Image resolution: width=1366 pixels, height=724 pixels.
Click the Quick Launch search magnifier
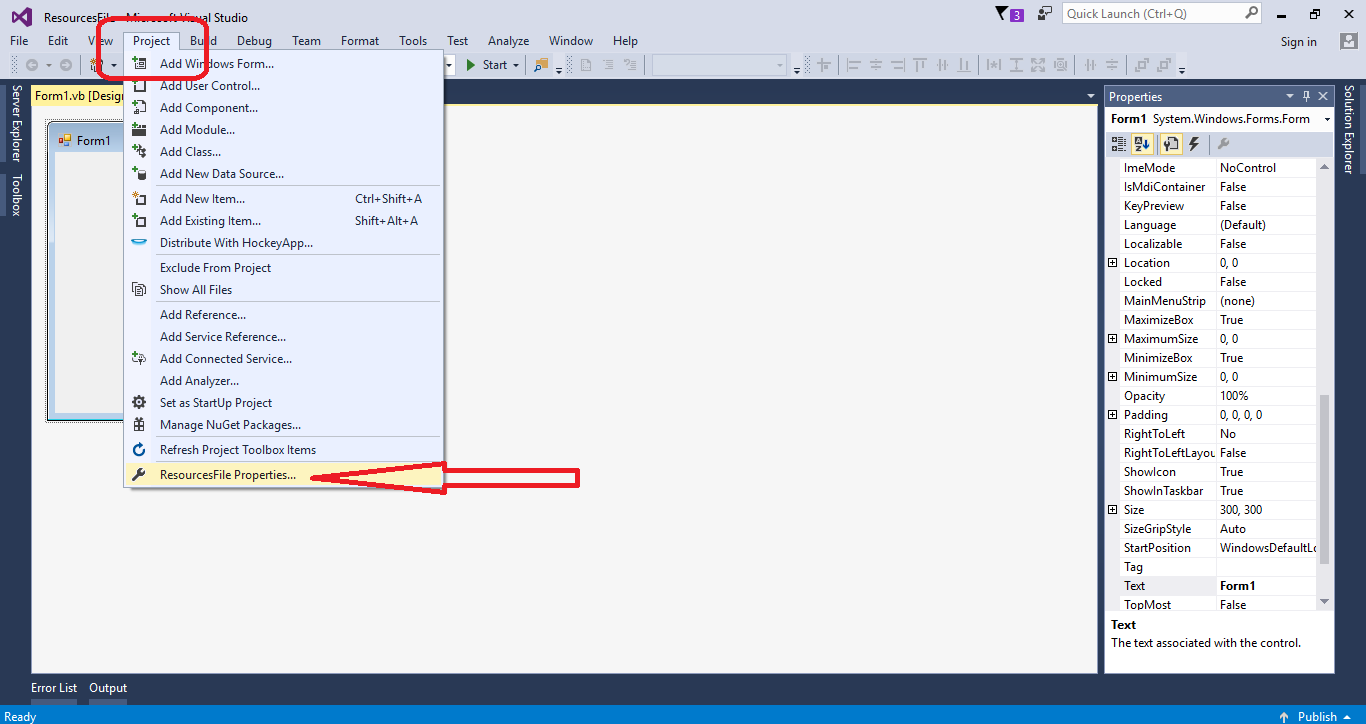tap(1251, 13)
